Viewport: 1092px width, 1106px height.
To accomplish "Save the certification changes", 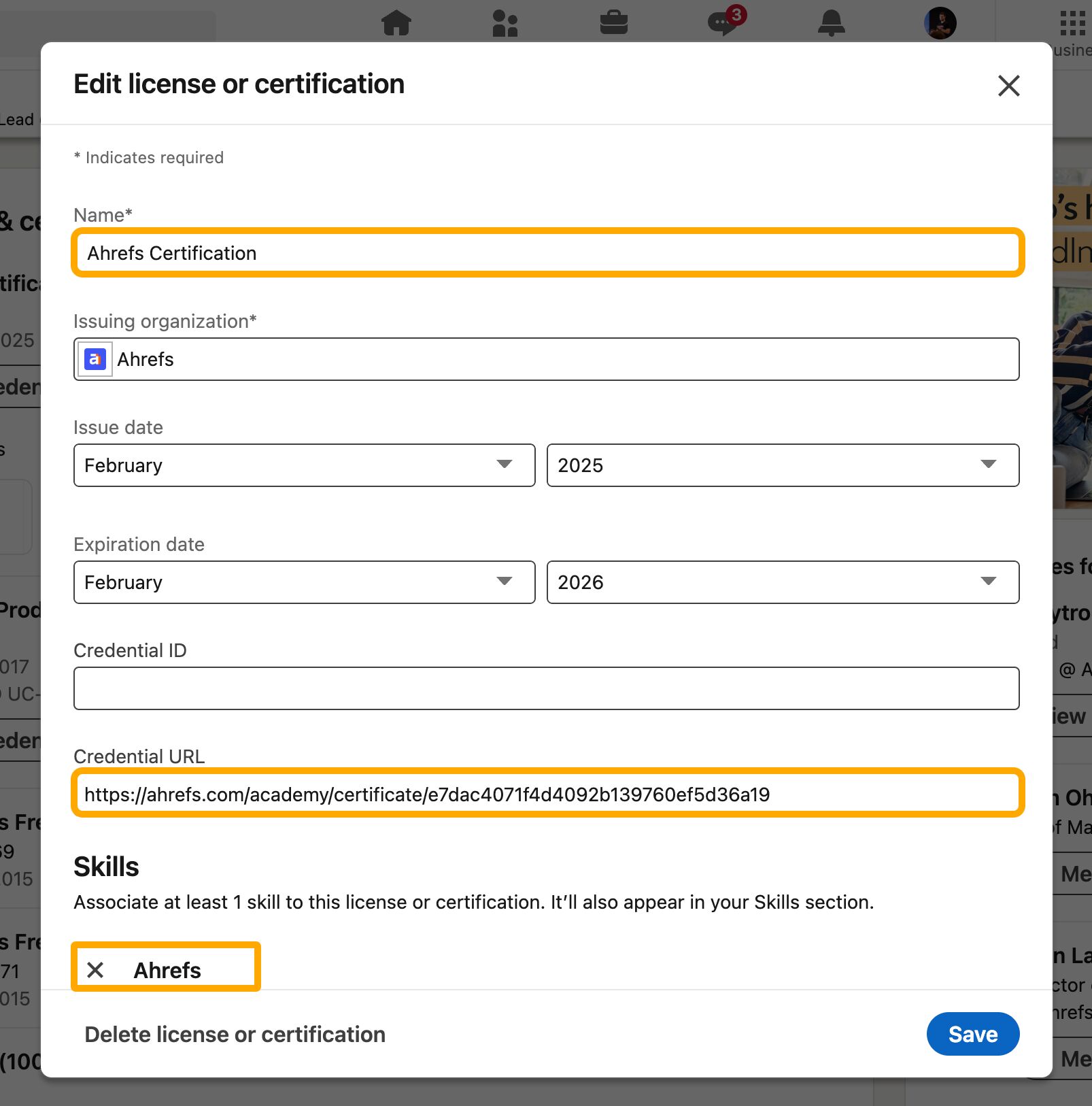I will (x=972, y=1034).
